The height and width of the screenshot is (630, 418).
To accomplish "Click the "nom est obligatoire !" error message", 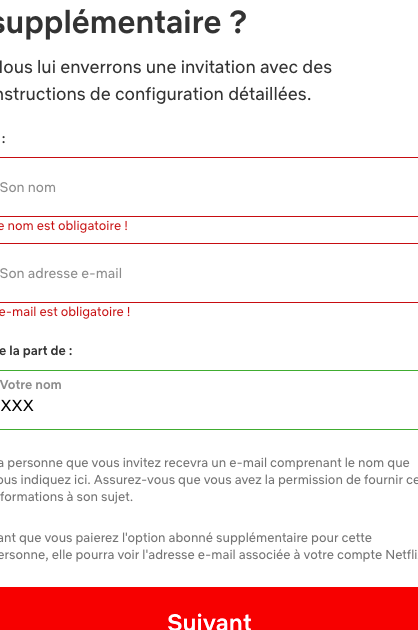I will click(68, 226).
